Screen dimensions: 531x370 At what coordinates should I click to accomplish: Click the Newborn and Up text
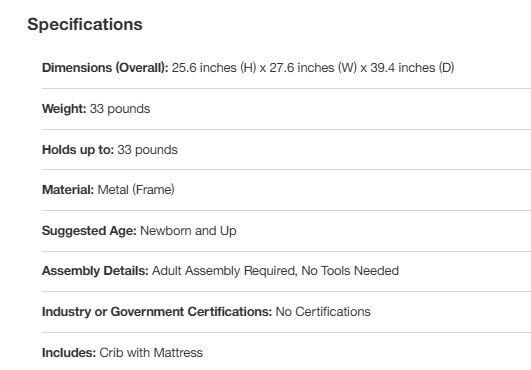tap(188, 231)
